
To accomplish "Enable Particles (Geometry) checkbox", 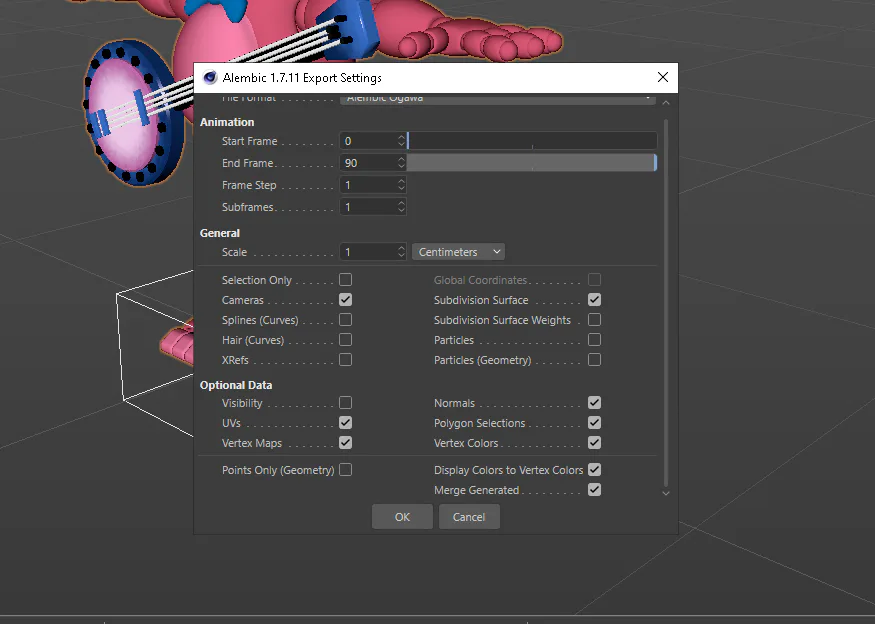I will pos(594,360).
